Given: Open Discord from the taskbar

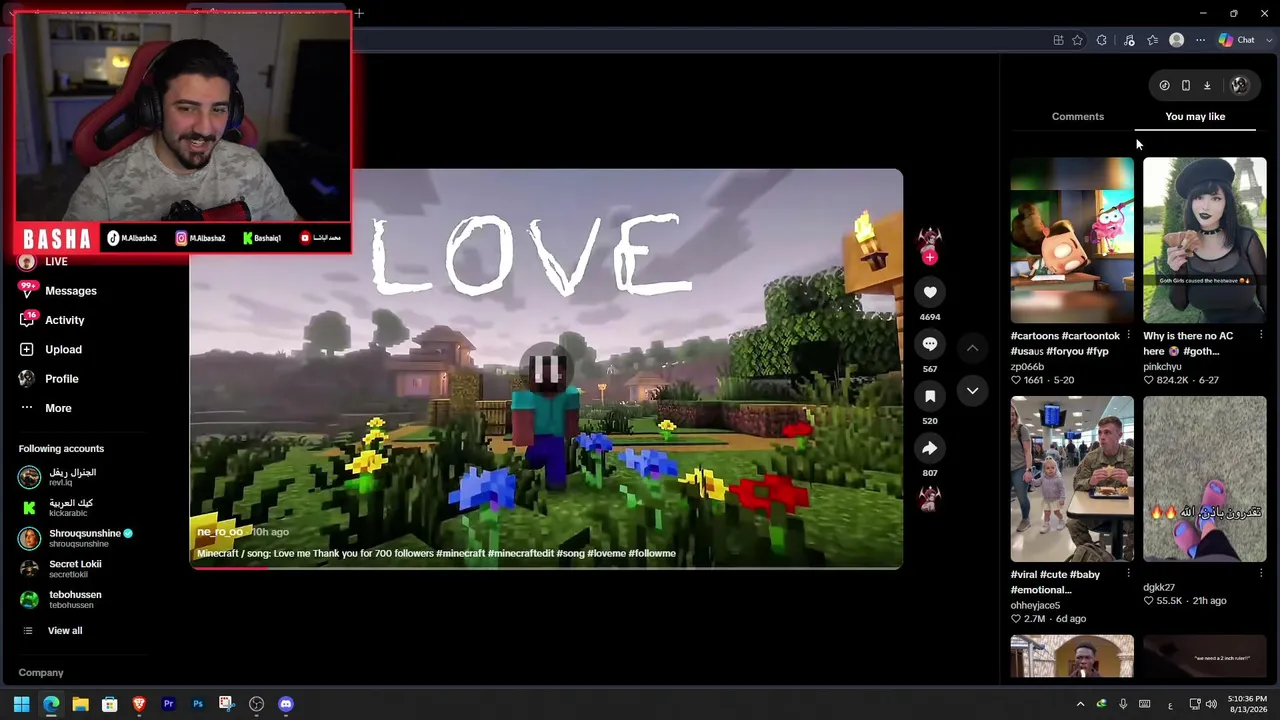Looking at the screenshot, I should click(x=286, y=704).
